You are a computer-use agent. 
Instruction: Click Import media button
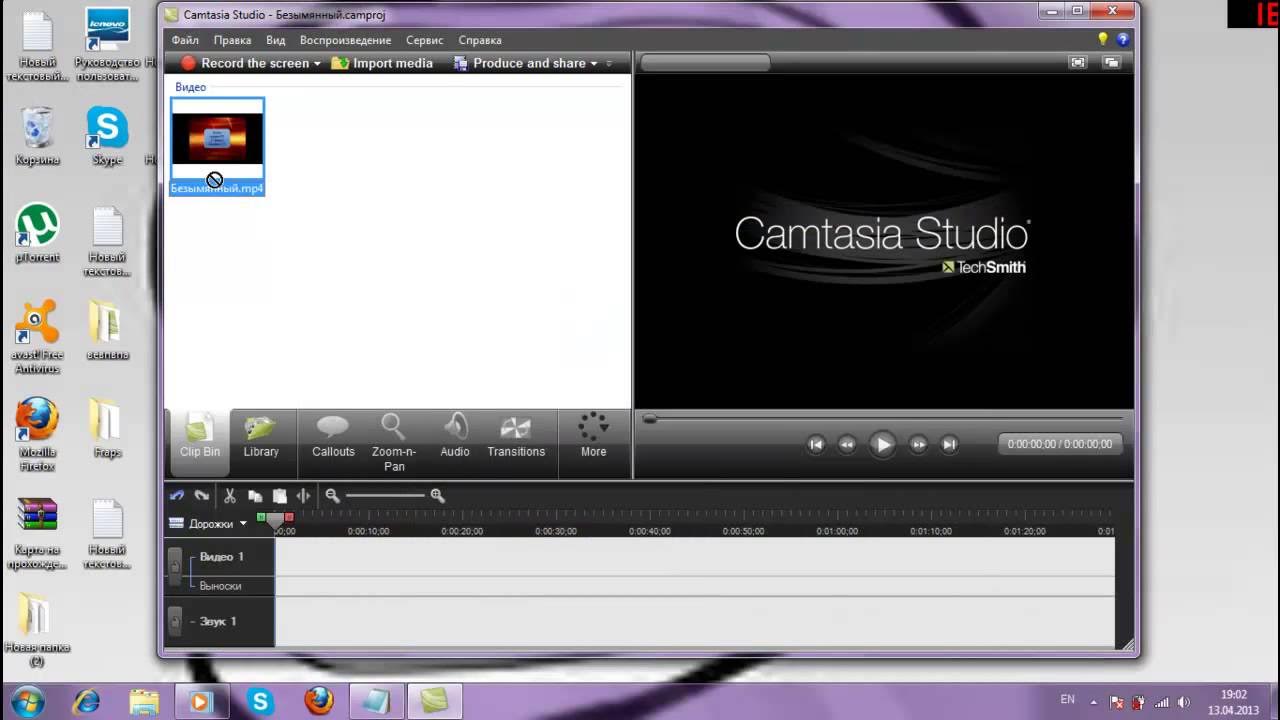pos(382,63)
